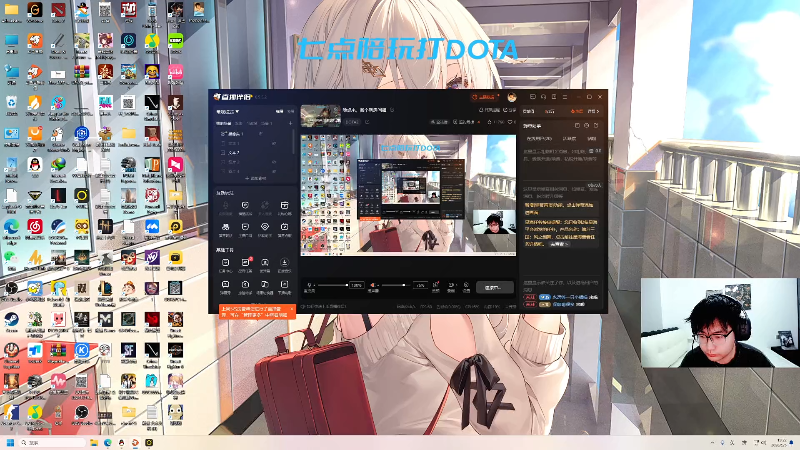Click the category tag below the stream title
The width and height of the screenshot is (800, 450).
point(352,122)
